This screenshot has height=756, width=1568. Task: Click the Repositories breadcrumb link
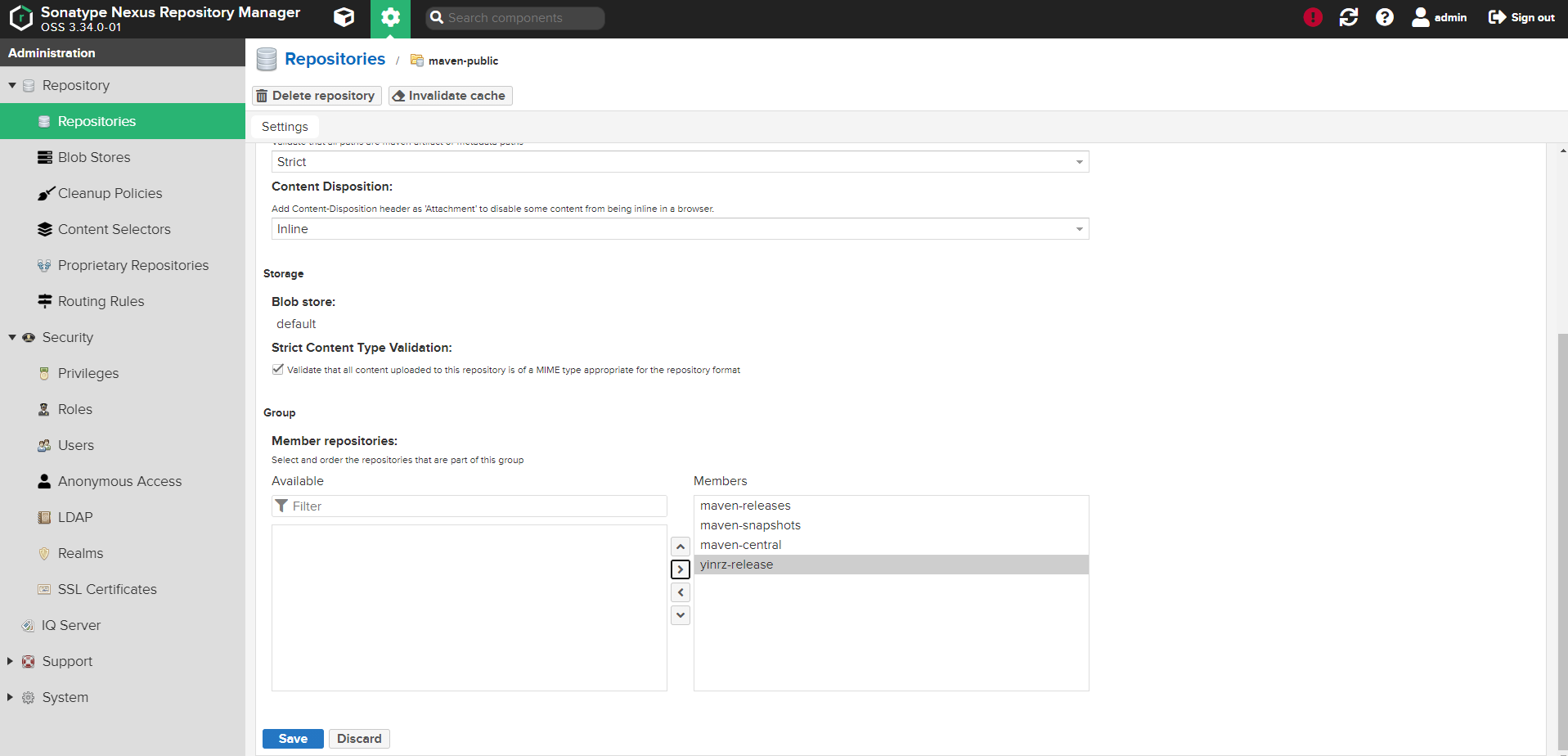[x=335, y=59]
